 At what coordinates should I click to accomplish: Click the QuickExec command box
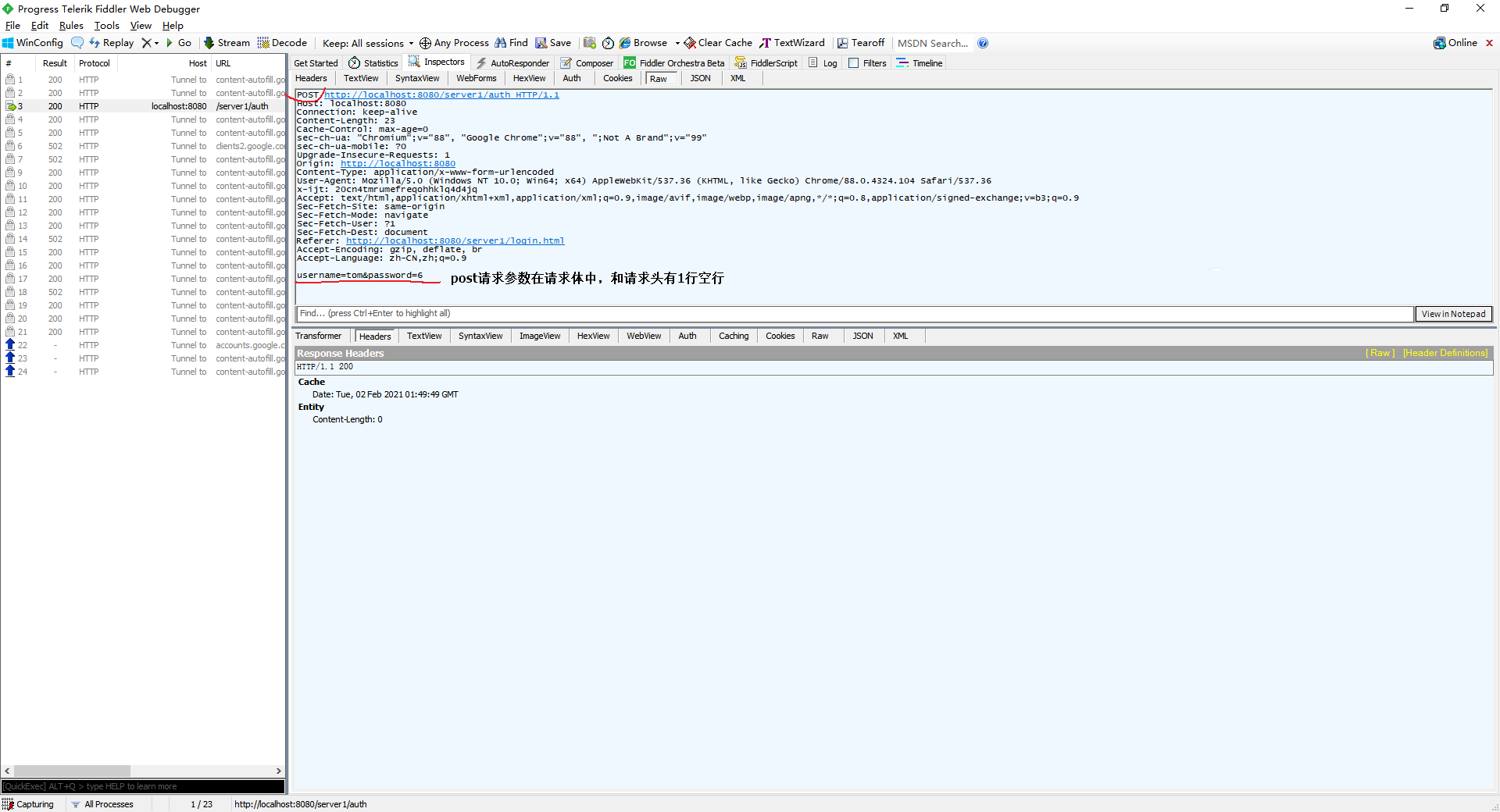coord(143,786)
